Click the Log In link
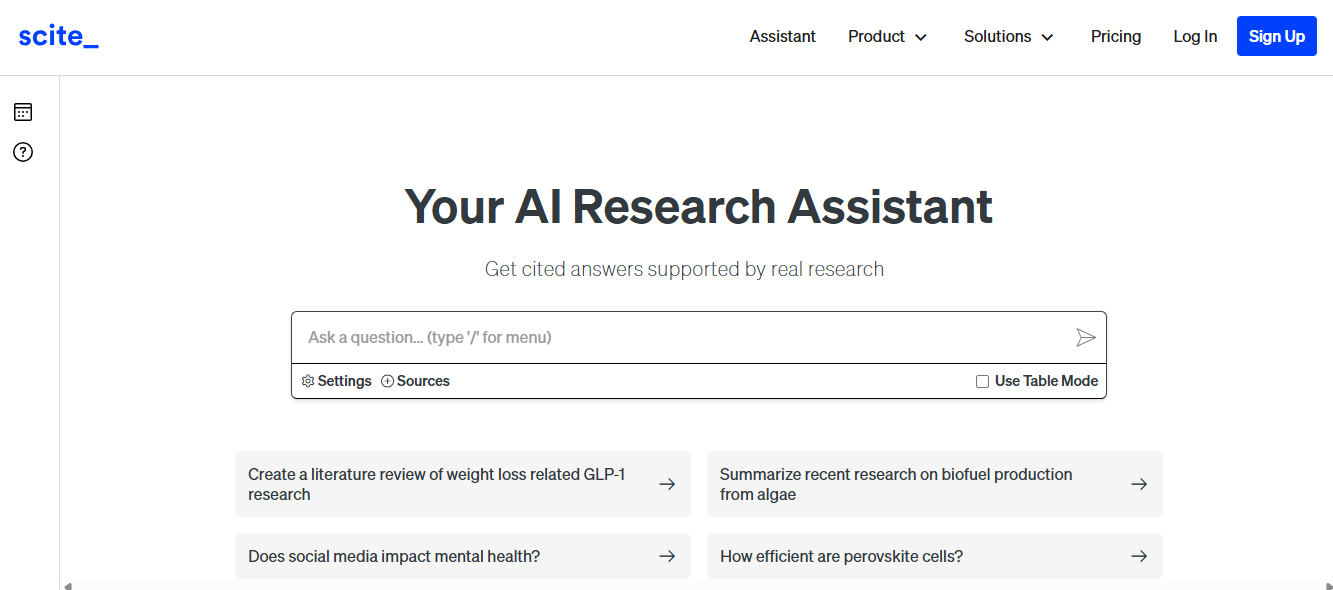The image size is (1333, 590). (x=1195, y=37)
